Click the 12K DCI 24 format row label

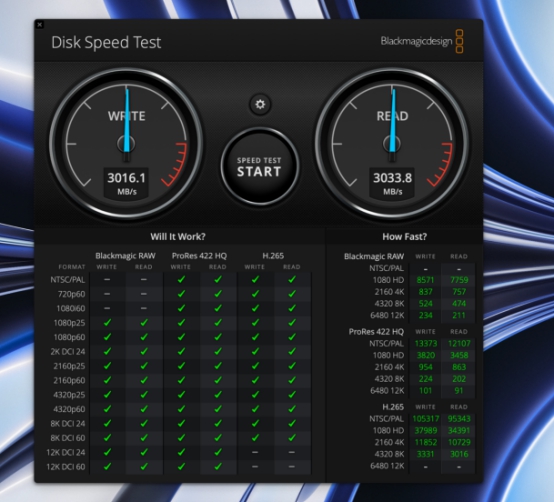click(66, 453)
